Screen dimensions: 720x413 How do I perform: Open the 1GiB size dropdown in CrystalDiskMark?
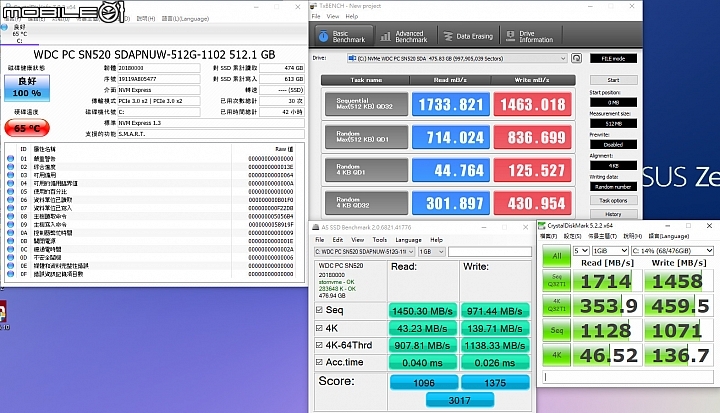click(x=610, y=250)
